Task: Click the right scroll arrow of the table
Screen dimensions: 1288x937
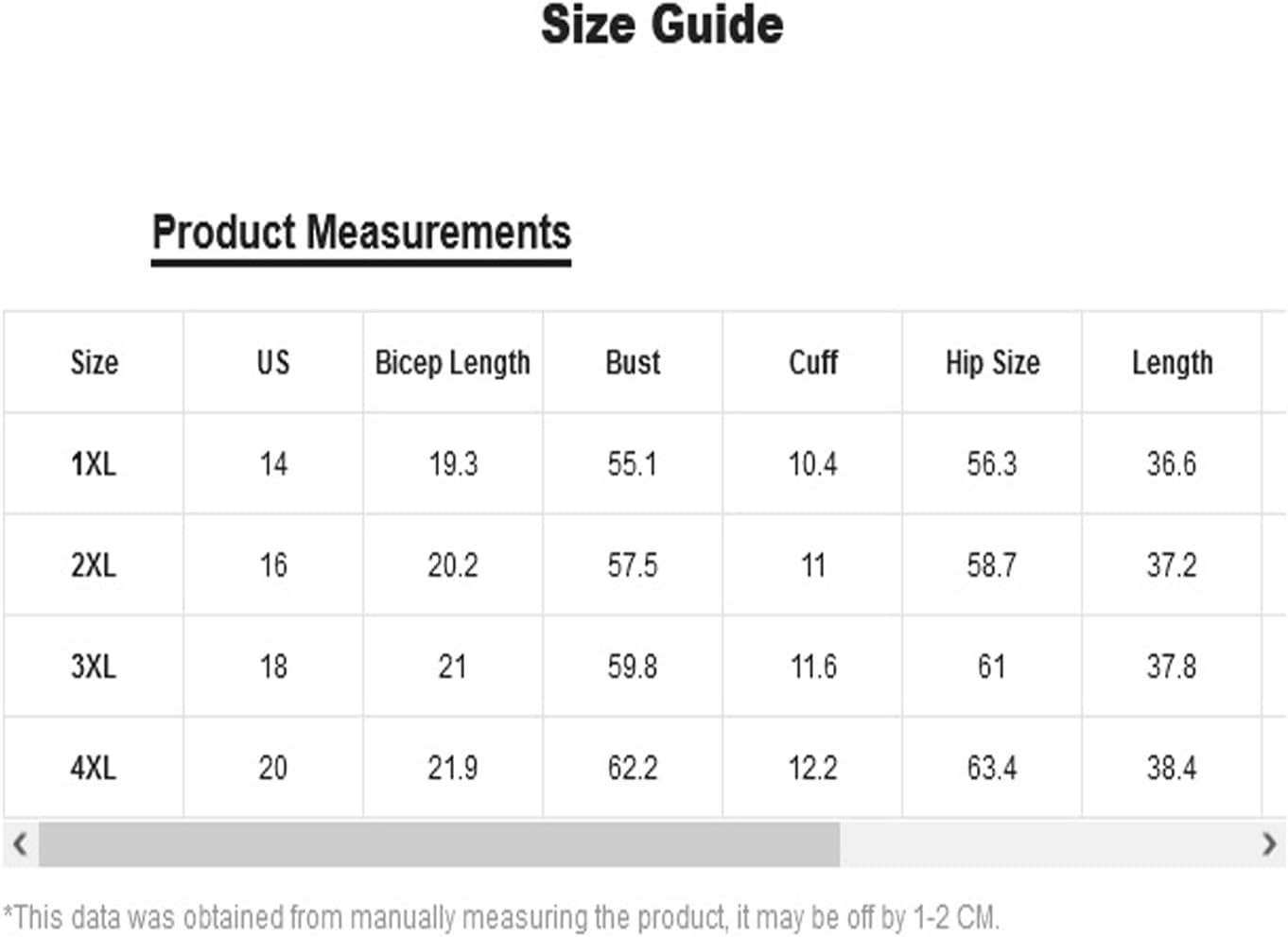Action: [1269, 842]
